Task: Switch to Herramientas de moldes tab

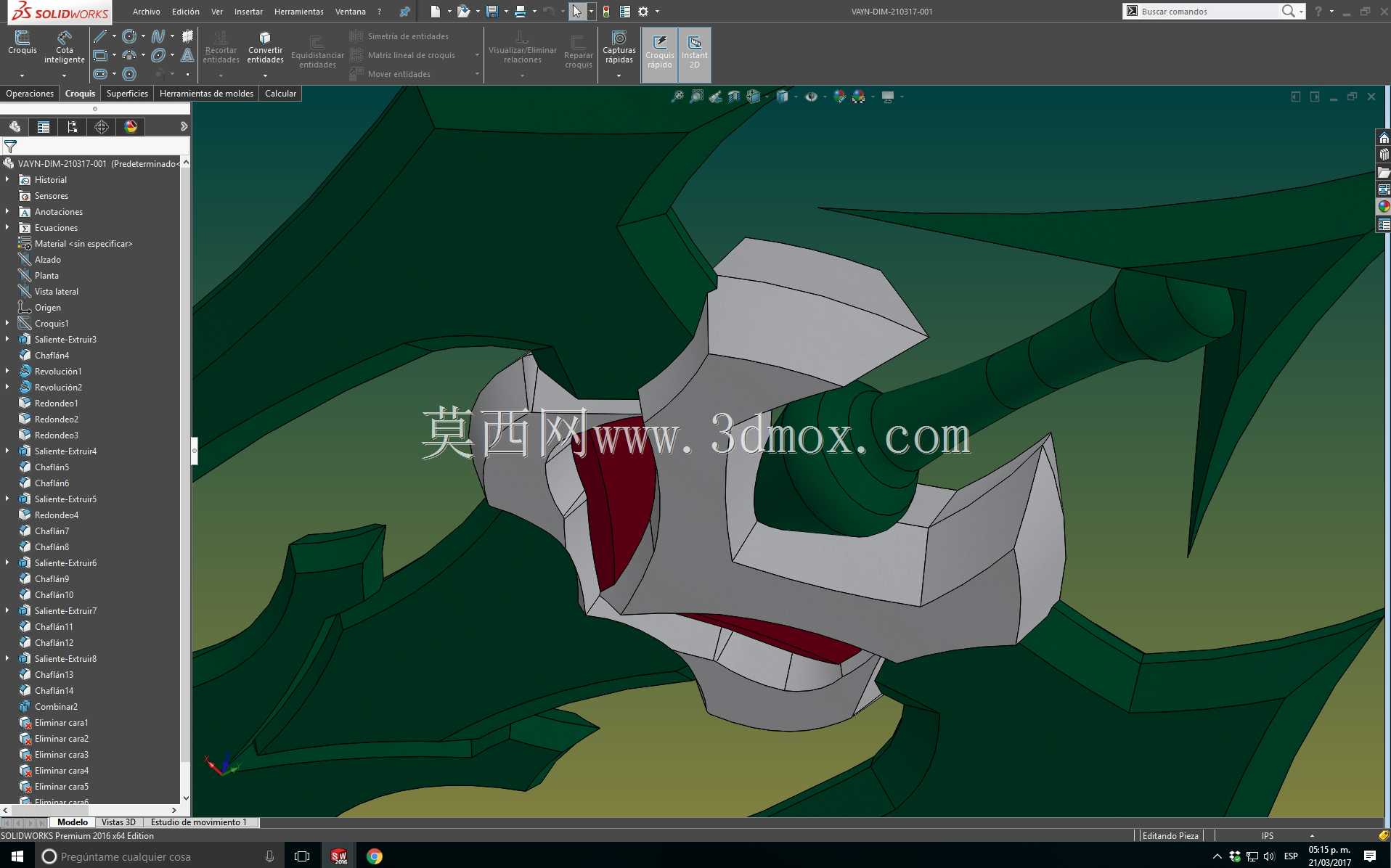Action: (x=206, y=94)
